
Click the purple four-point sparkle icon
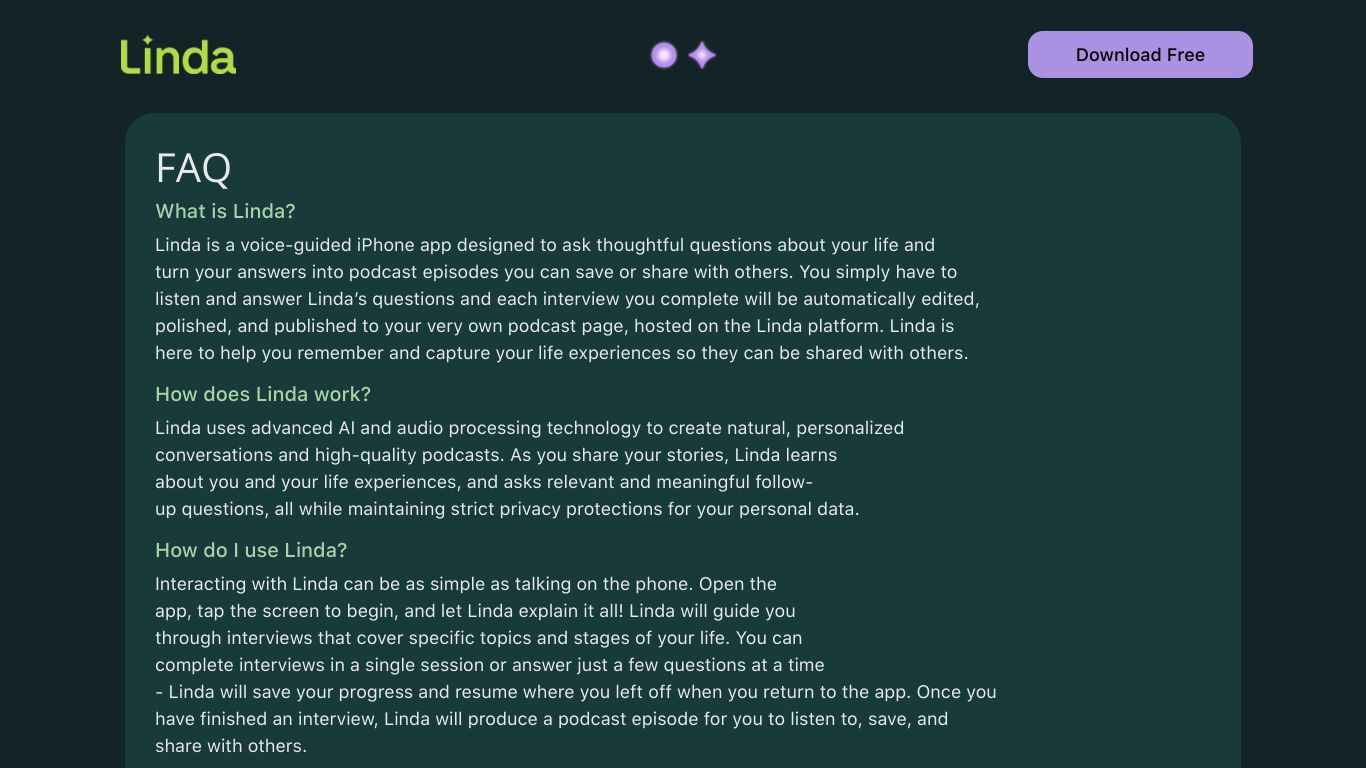coord(702,55)
